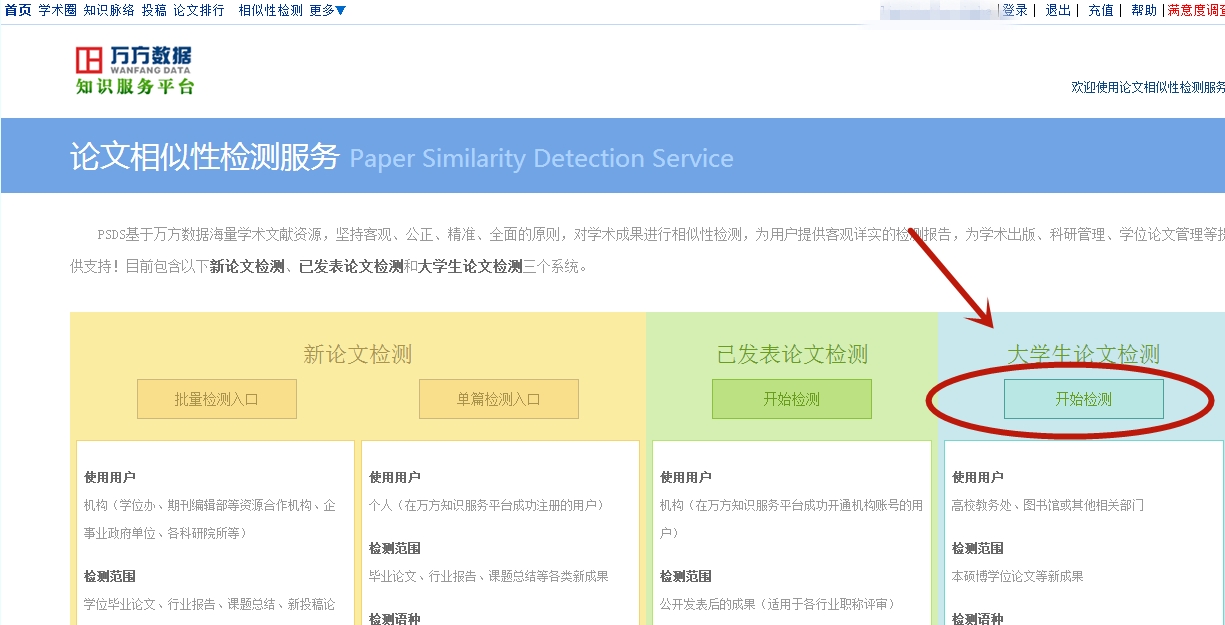Click bold 新论文检测 in the intro paragraph
This screenshot has height=625, width=1225.
coord(248,267)
